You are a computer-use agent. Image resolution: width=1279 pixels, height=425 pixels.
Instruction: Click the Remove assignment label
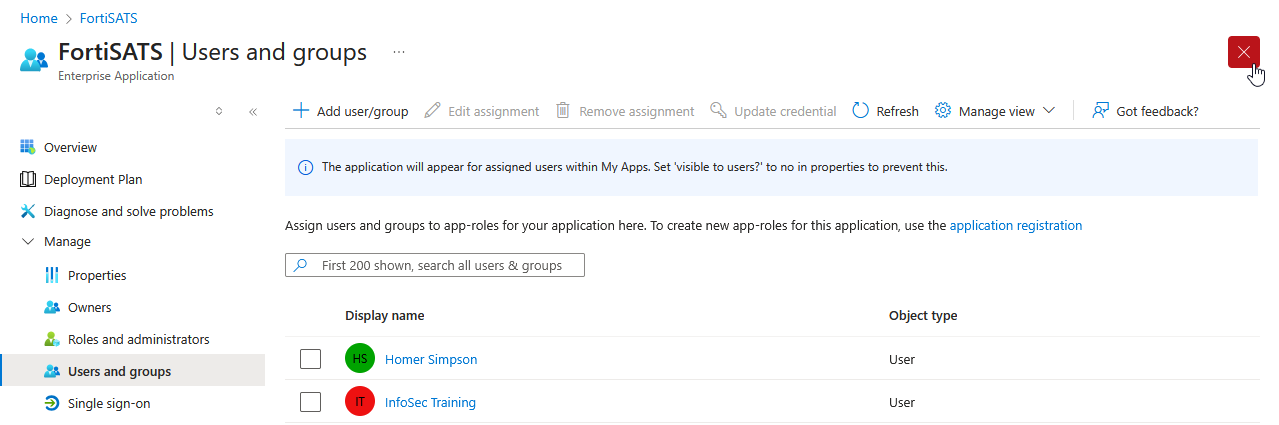coord(636,111)
